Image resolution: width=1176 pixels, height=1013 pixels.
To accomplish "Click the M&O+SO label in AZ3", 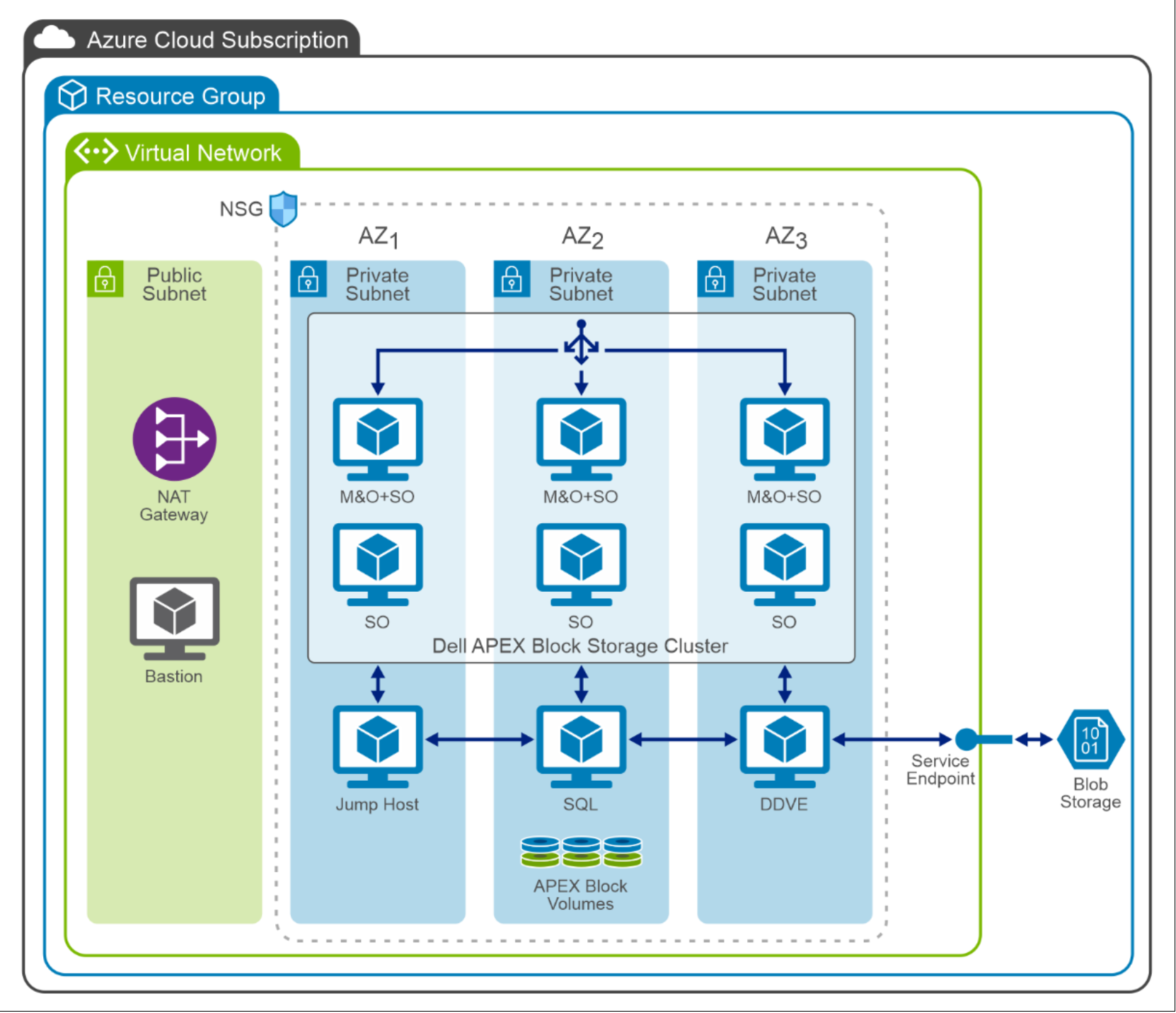I will (x=784, y=496).
